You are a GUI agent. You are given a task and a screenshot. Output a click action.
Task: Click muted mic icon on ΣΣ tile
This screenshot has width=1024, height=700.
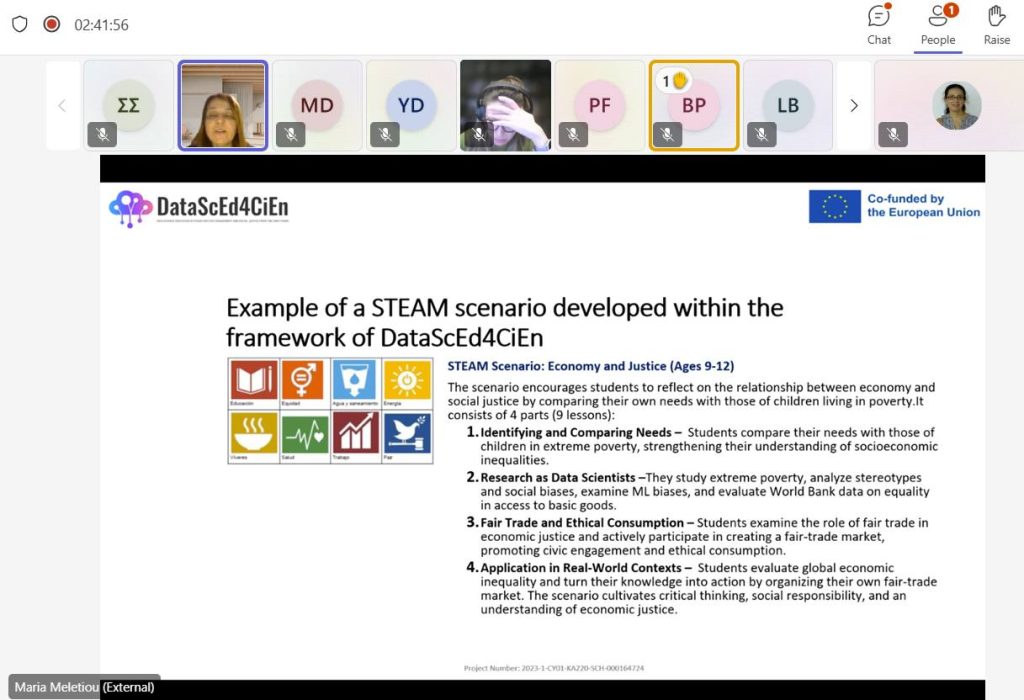click(102, 134)
